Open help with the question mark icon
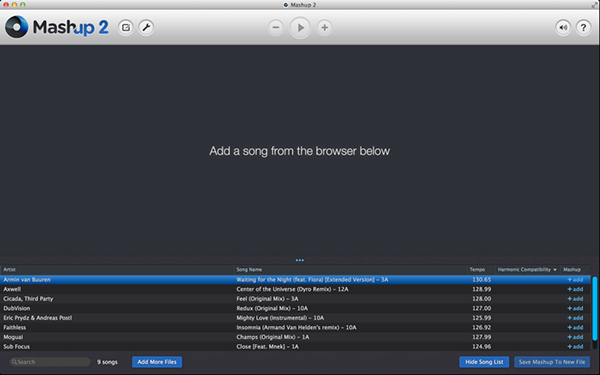The height and width of the screenshot is (375, 600). (x=583, y=28)
